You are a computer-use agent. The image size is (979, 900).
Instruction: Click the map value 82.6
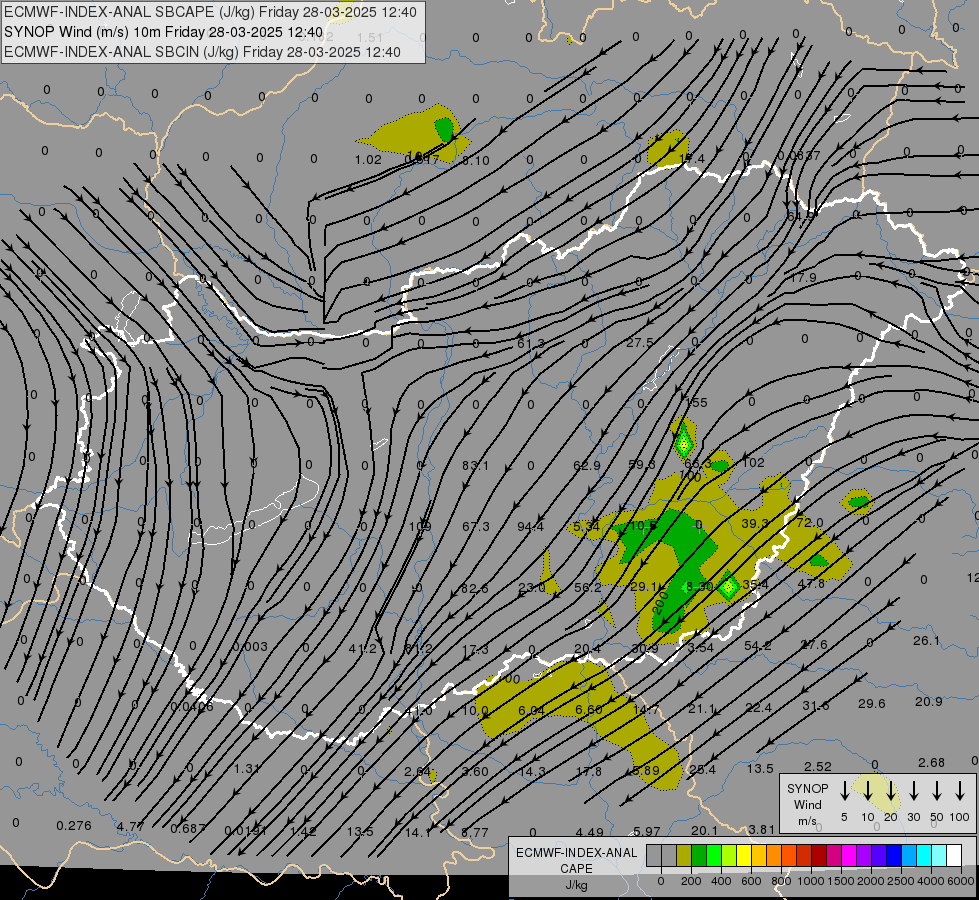point(475,588)
